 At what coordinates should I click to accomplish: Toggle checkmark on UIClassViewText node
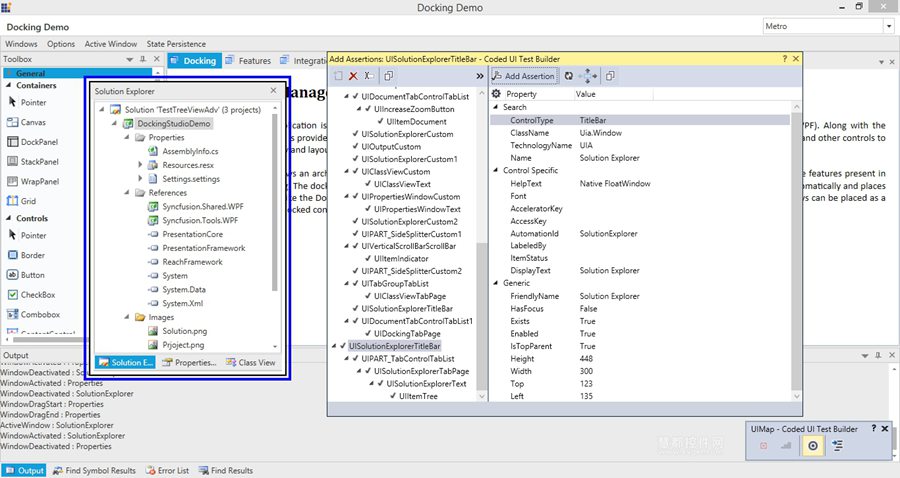(x=368, y=184)
